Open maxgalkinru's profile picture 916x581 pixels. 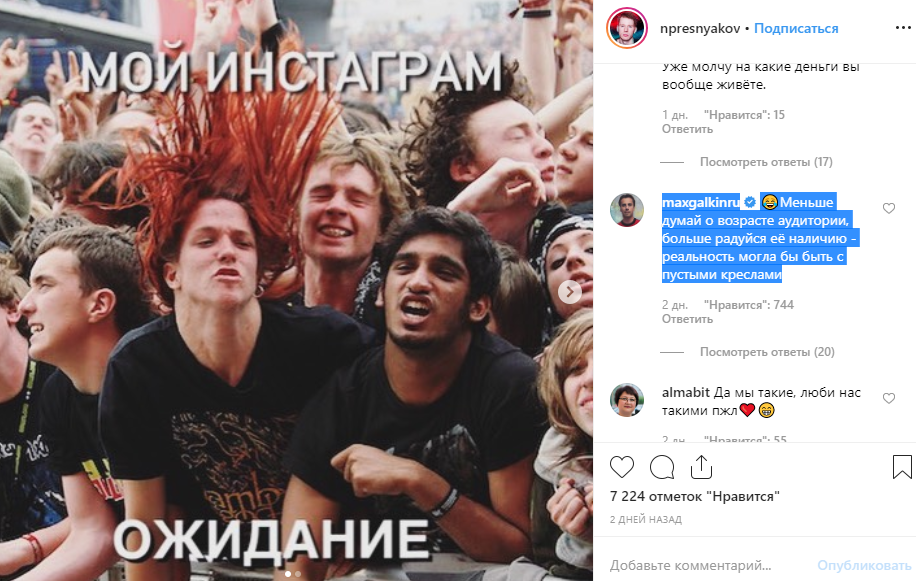click(x=627, y=210)
